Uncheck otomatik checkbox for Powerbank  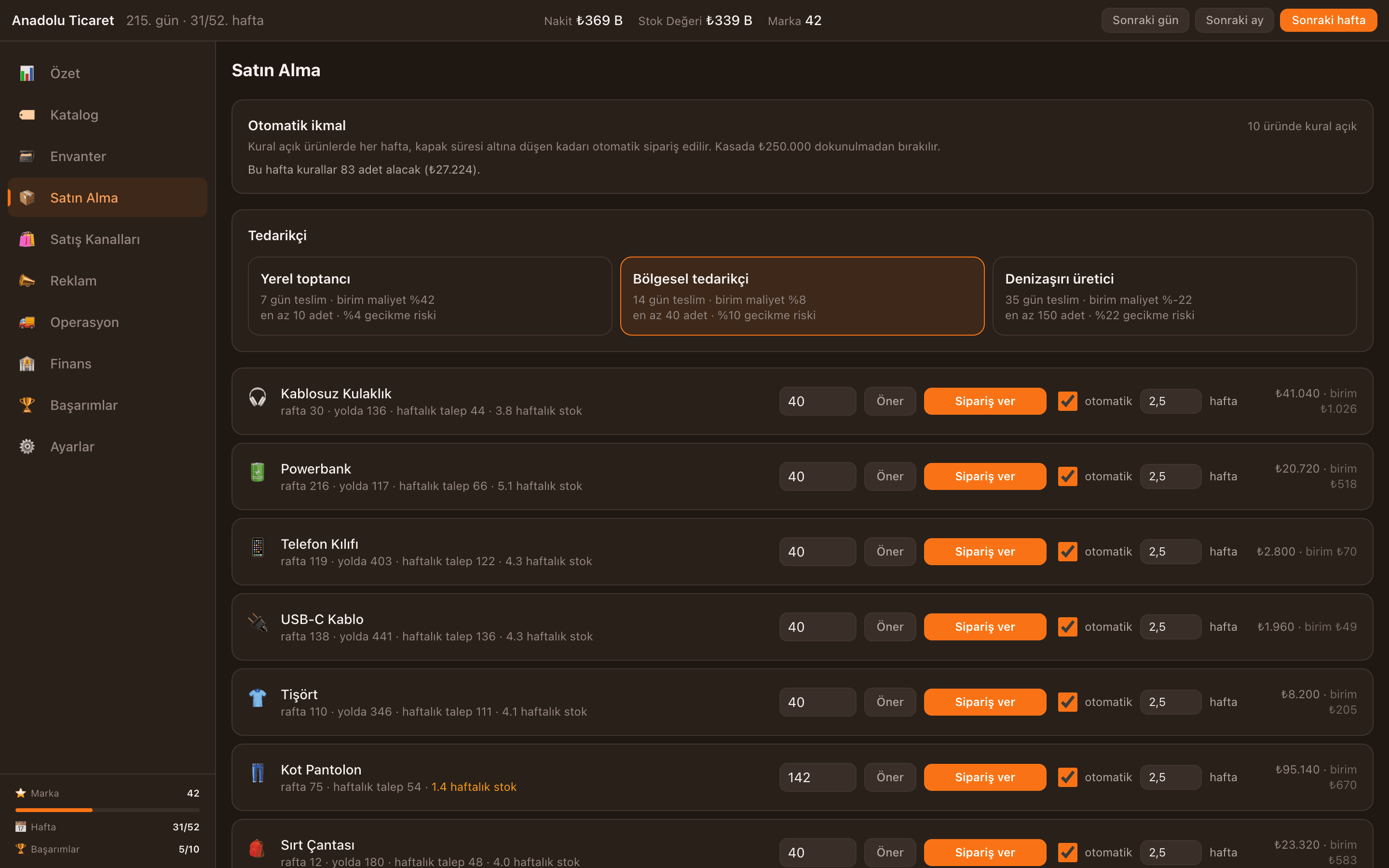tap(1068, 476)
